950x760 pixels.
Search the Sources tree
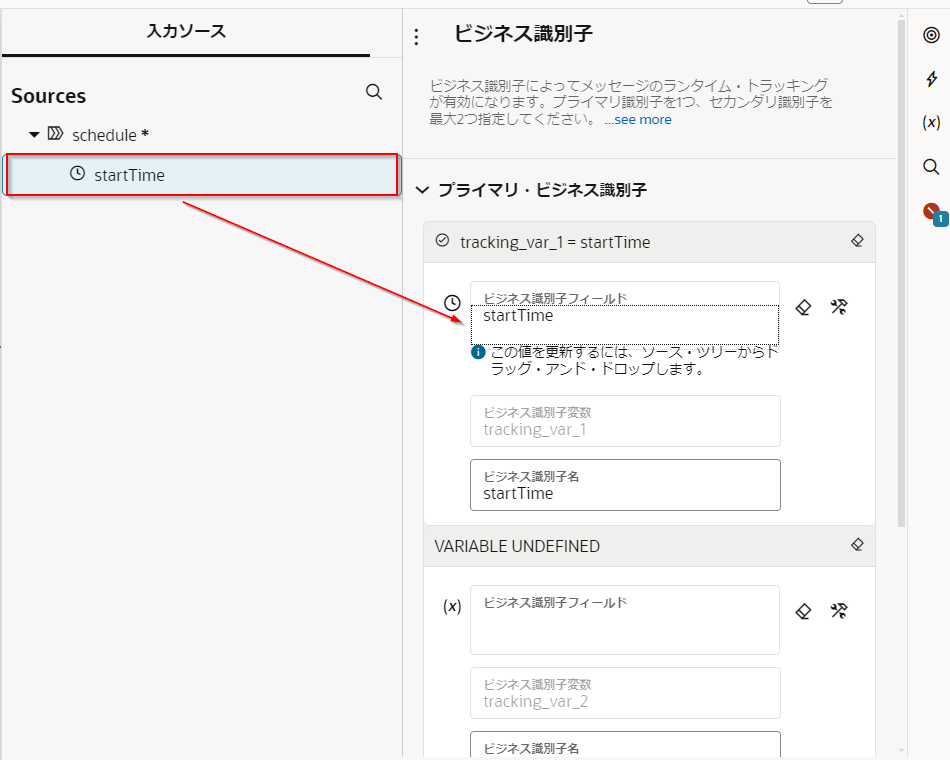point(374,92)
